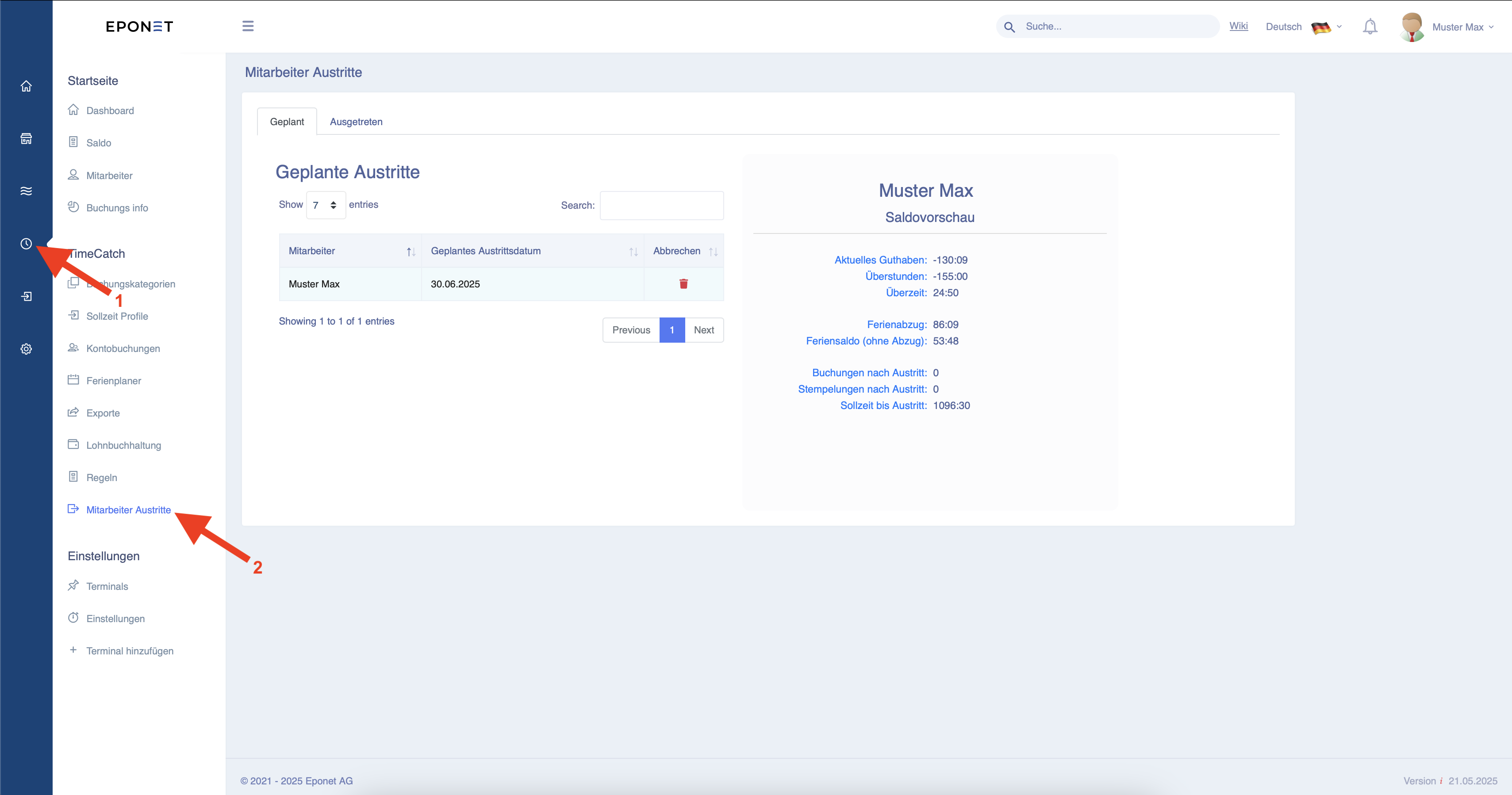Click the Next pagination button
The height and width of the screenshot is (795, 1512).
[x=704, y=330]
